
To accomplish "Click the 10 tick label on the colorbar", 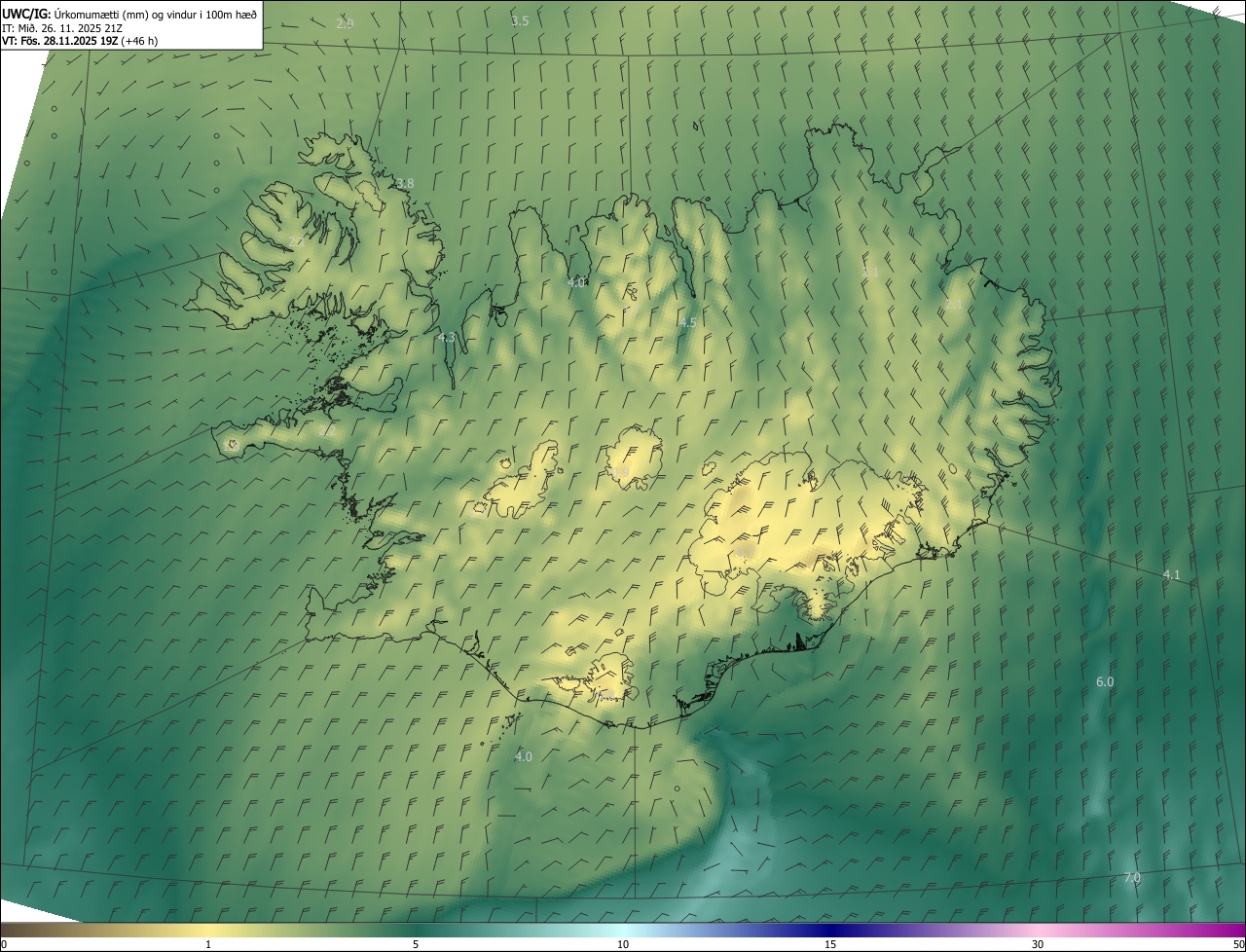I will tap(623, 944).
